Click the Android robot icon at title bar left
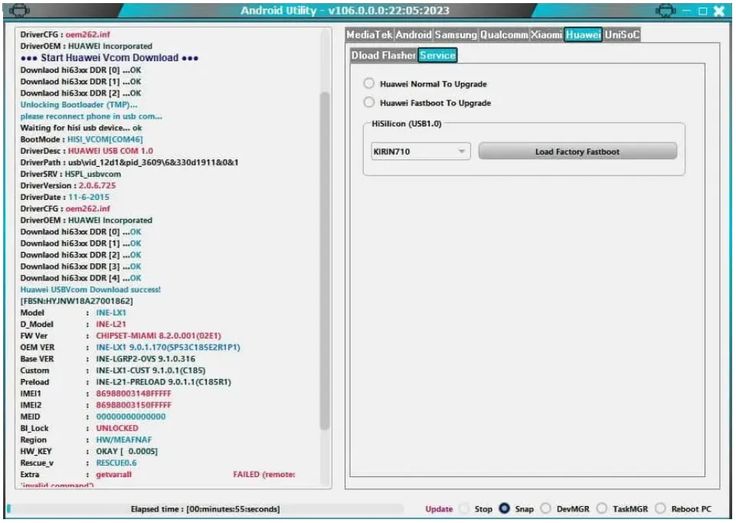Image resolution: width=736 pixels, height=523 pixels. click(20, 11)
